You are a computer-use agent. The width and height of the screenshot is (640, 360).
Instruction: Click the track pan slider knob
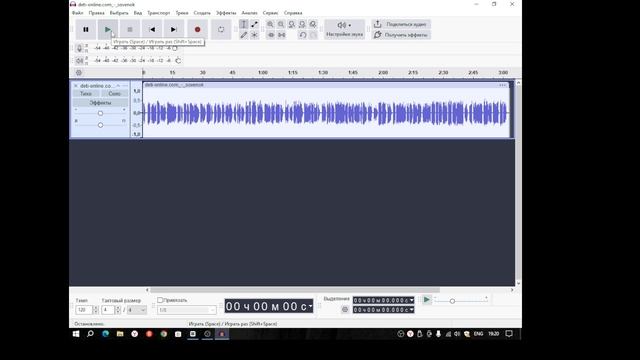[x=100, y=125]
